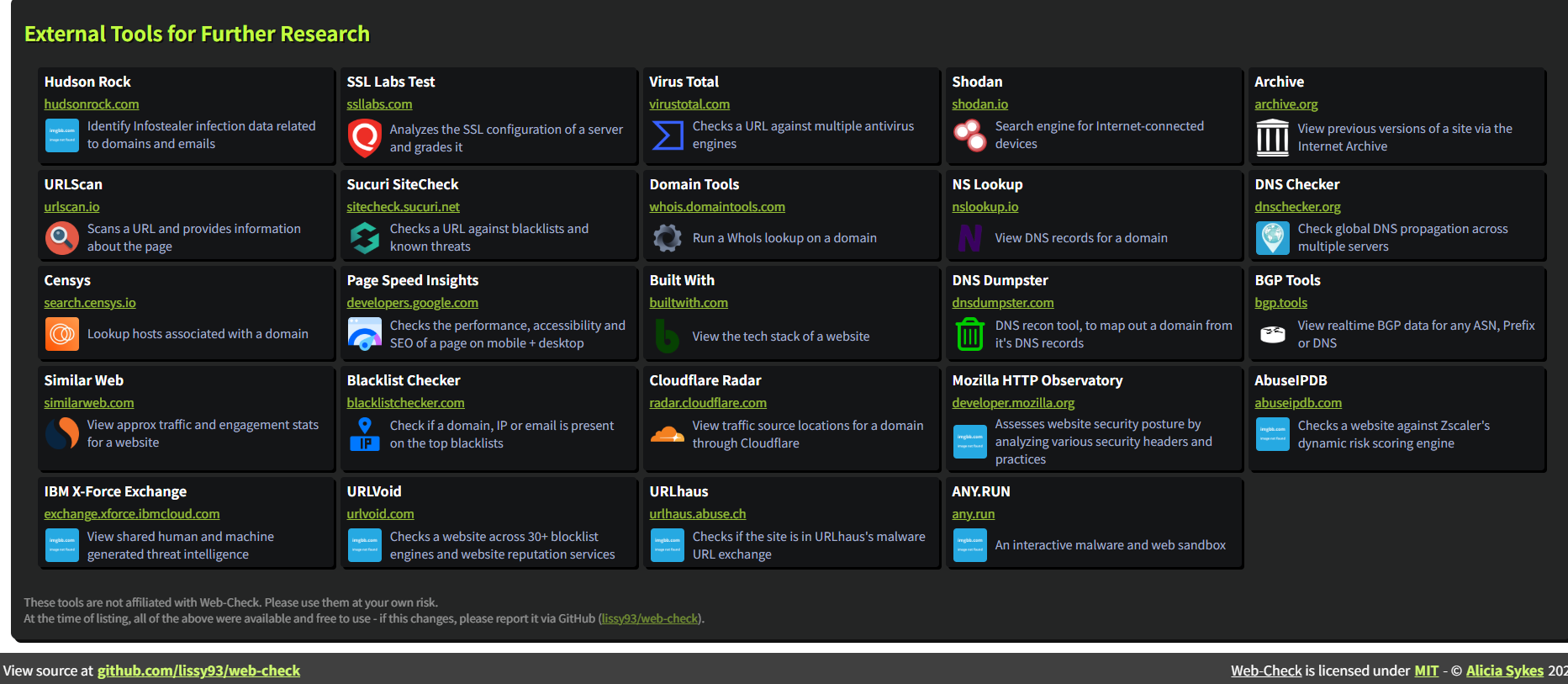Viewport: 1568px width, 684px height.
Task: Click the Hudson Rock card title
Action: (x=87, y=82)
